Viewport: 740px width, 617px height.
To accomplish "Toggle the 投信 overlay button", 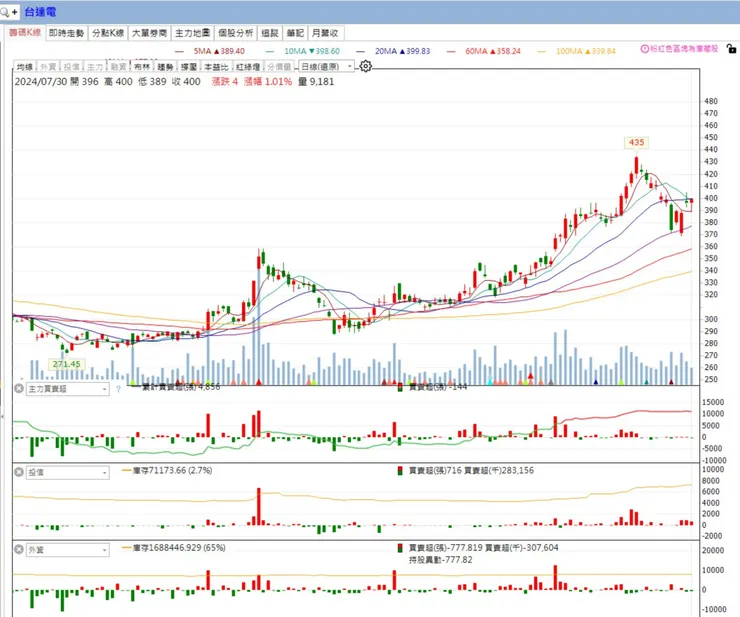I will [x=71, y=67].
